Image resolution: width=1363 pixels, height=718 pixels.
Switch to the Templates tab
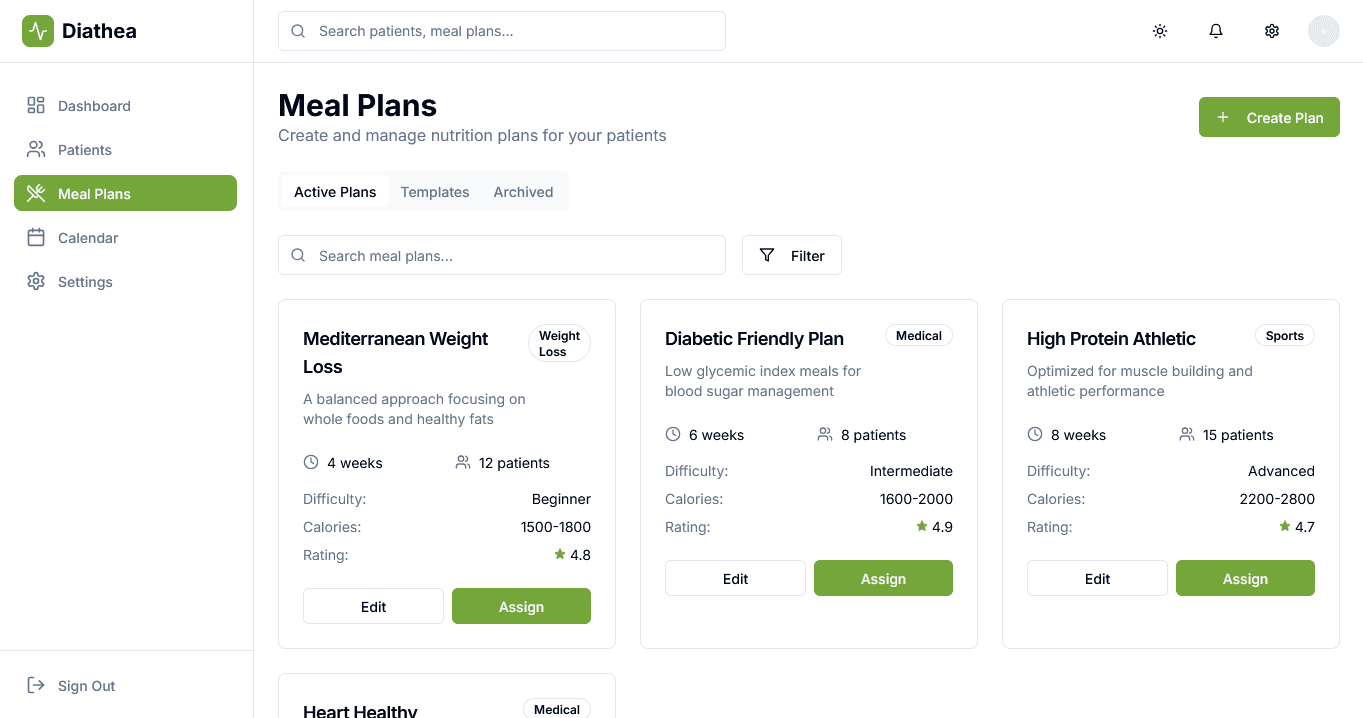pos(435,191)
